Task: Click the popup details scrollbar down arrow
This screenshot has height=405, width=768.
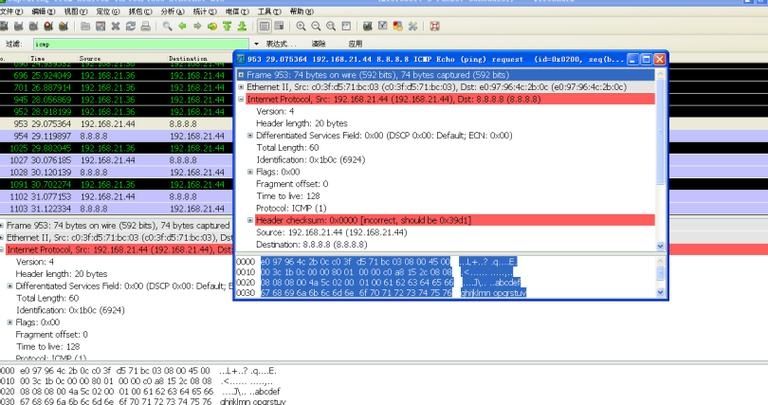Action: (x=659, y=245)
